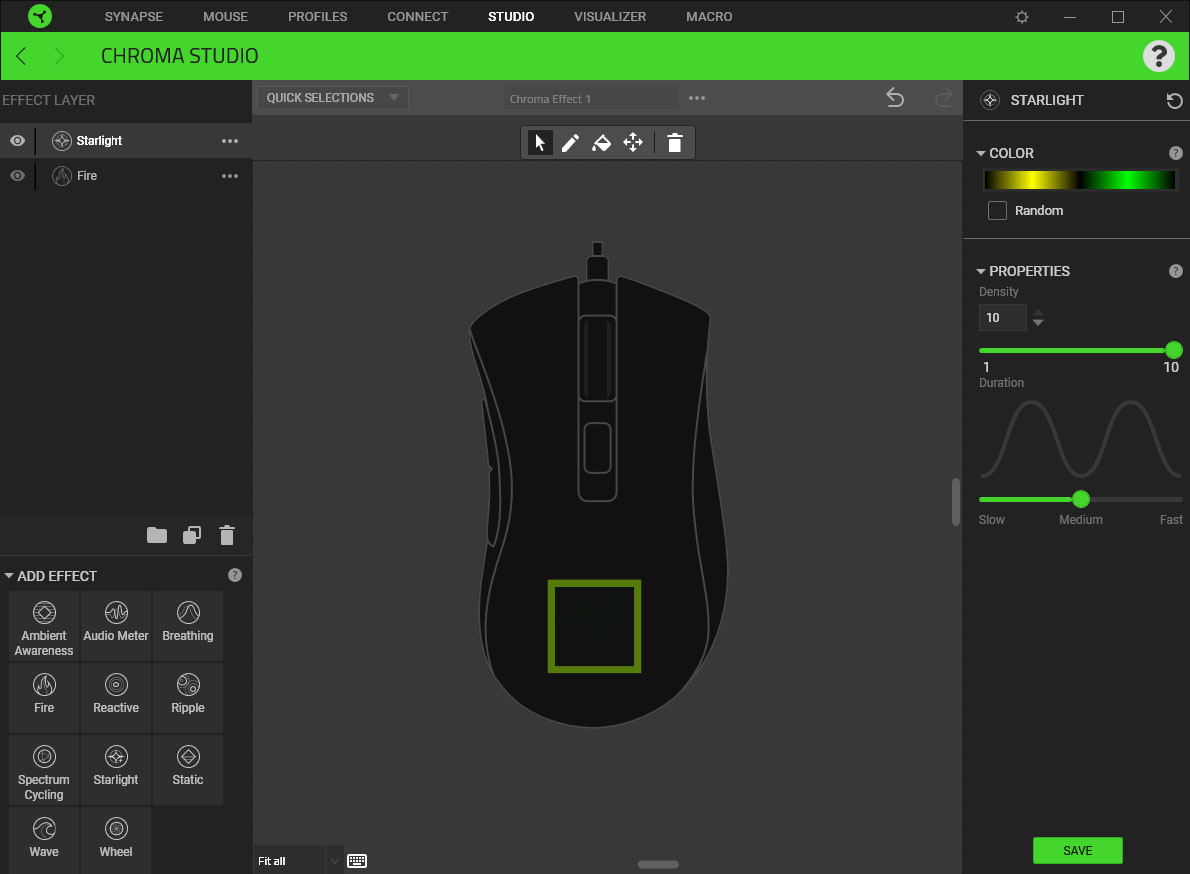Open the Add Effect help icon
1190x874 pixels.
click(235, 575)
